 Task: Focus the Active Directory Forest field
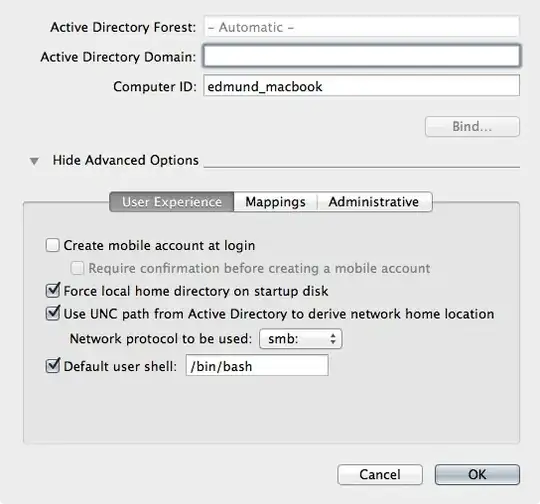(361, 27)
